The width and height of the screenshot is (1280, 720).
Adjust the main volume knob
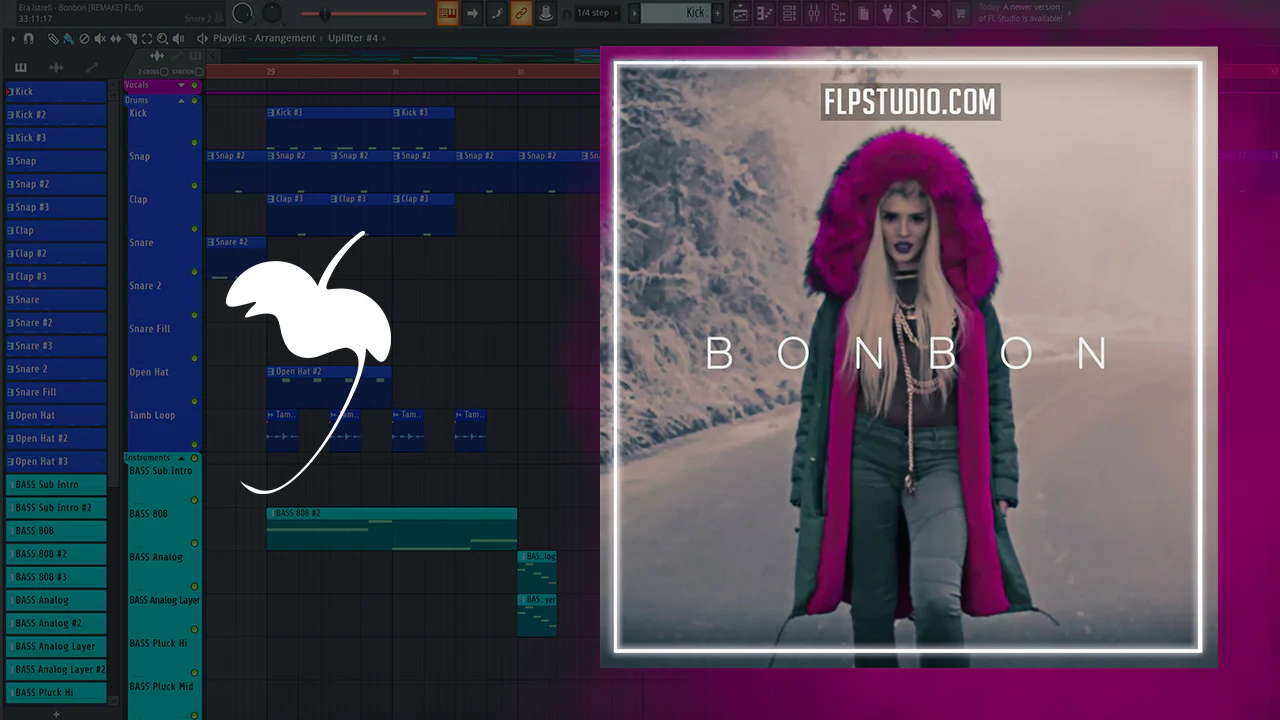pyautogui.click(x=242, y=13)
